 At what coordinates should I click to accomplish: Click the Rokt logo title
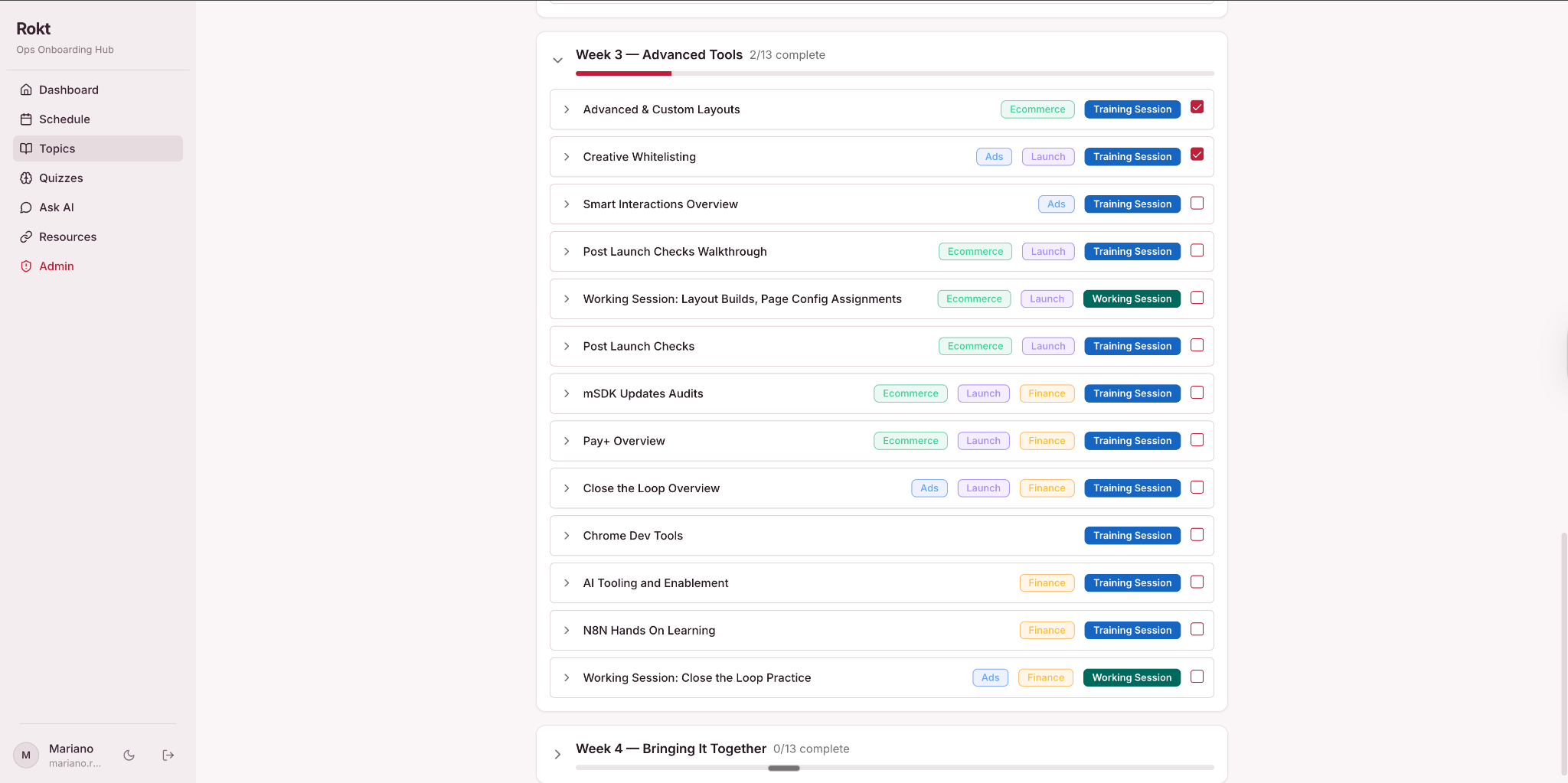34,29
